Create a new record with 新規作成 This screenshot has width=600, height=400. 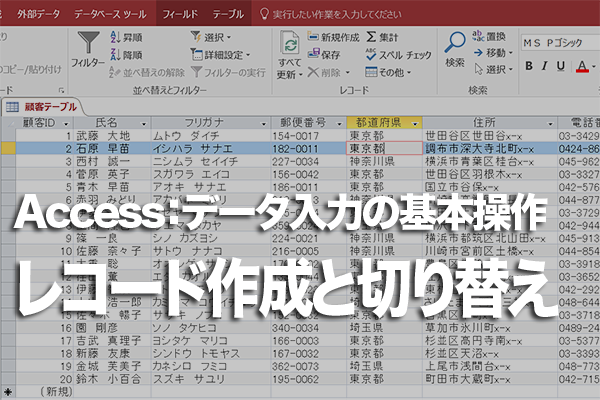coord(333,37)
